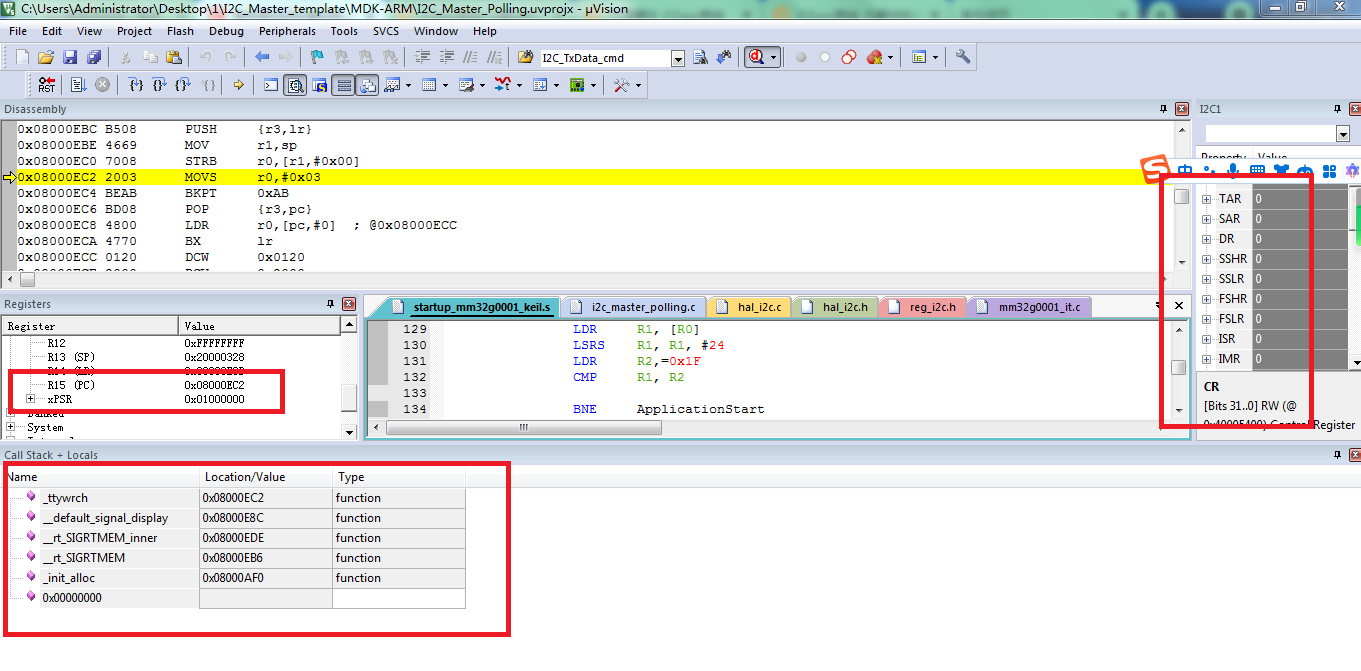Screen dimensions: 1361x671
Task: Click the Step Into braces icon
Action: [x=137, y=85]
